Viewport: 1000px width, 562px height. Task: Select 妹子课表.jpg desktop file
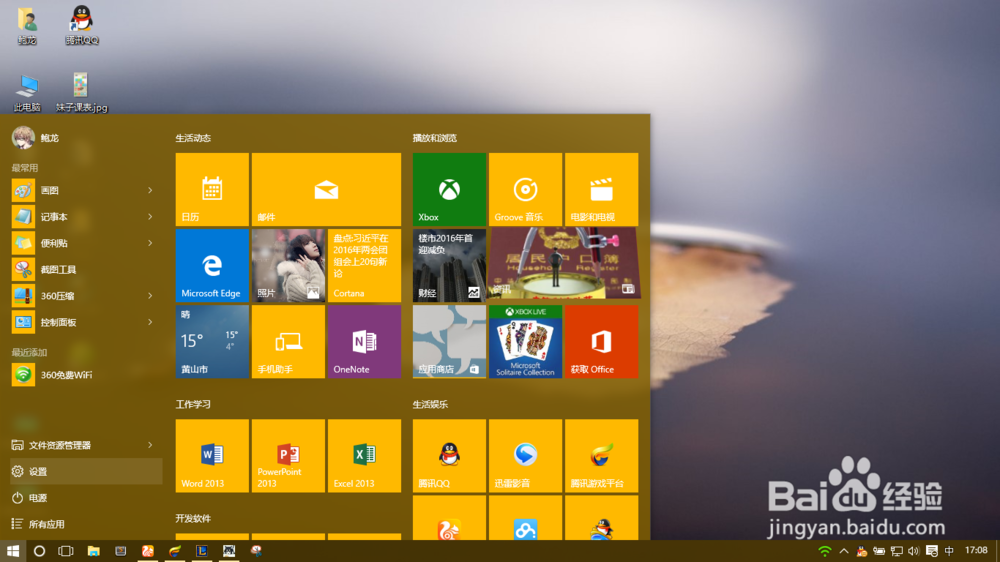pos(81,93)
